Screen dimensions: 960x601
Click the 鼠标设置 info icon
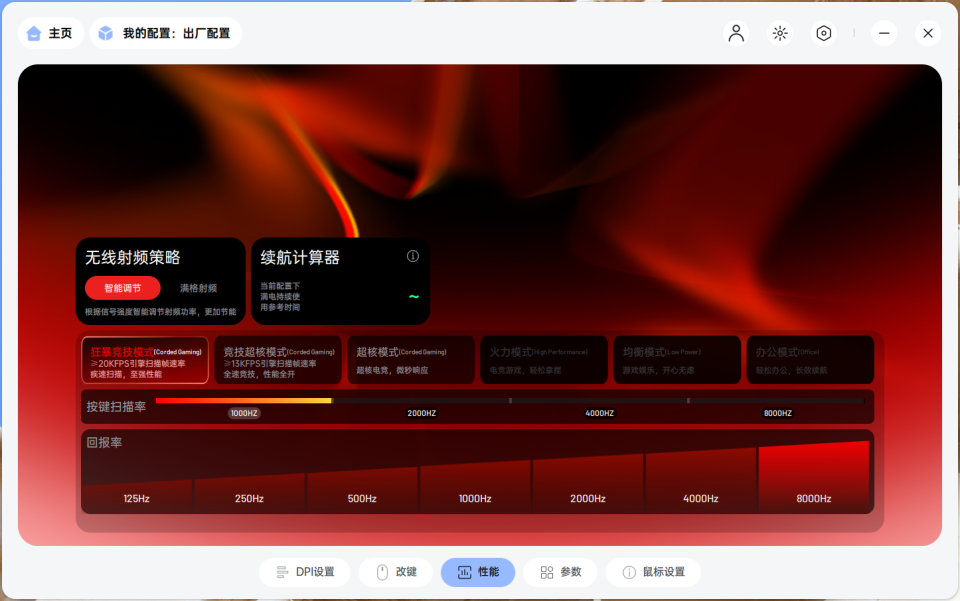pyautogui.click(x=627, y=572)
